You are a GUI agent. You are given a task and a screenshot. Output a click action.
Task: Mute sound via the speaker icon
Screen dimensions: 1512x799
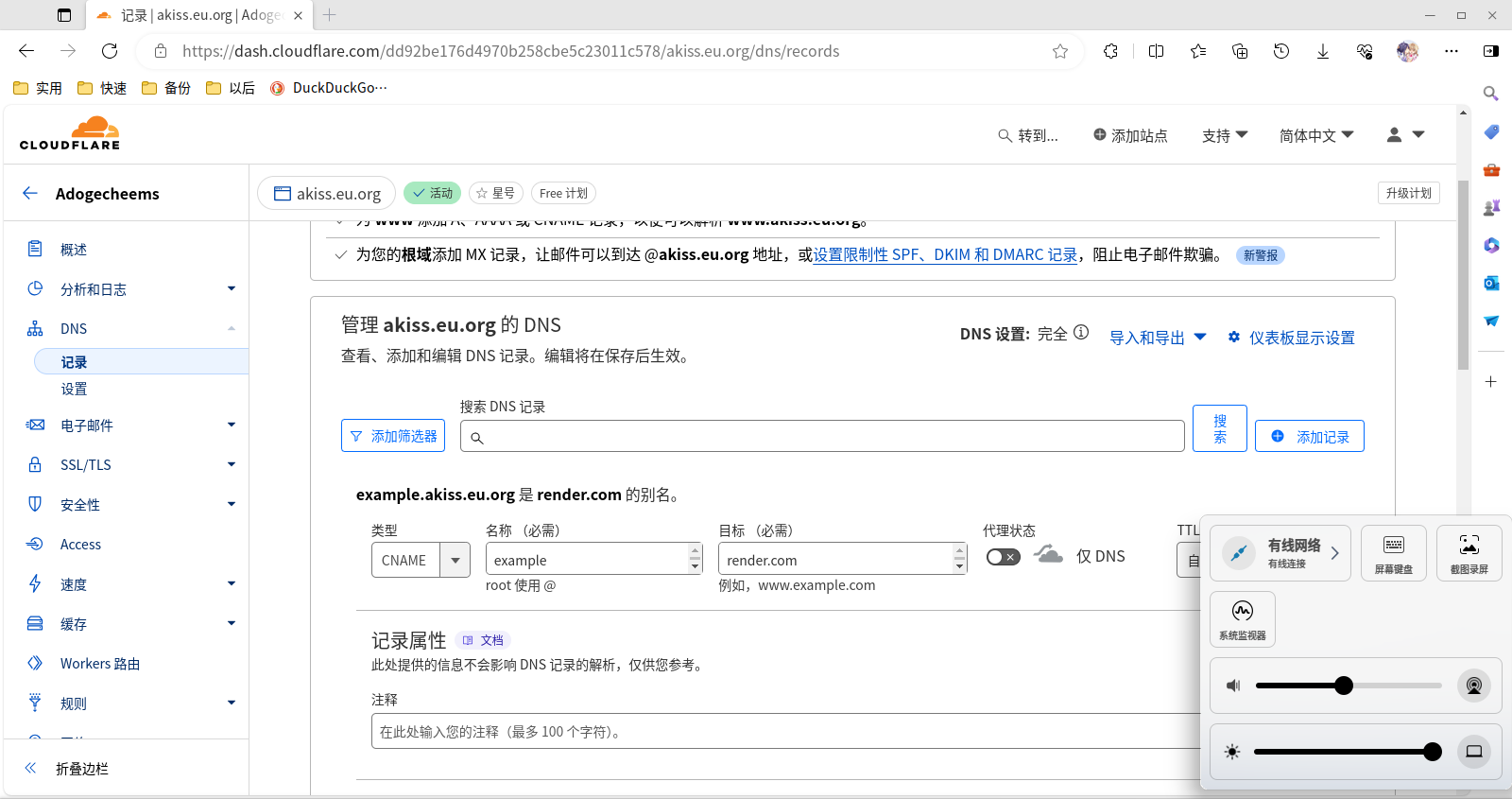click(1233, 686)
